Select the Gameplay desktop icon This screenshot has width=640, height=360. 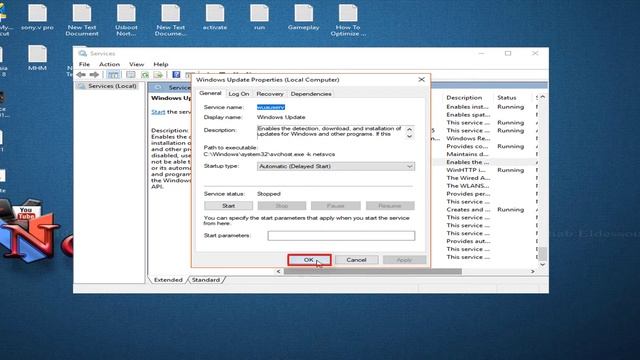(303, 18)
